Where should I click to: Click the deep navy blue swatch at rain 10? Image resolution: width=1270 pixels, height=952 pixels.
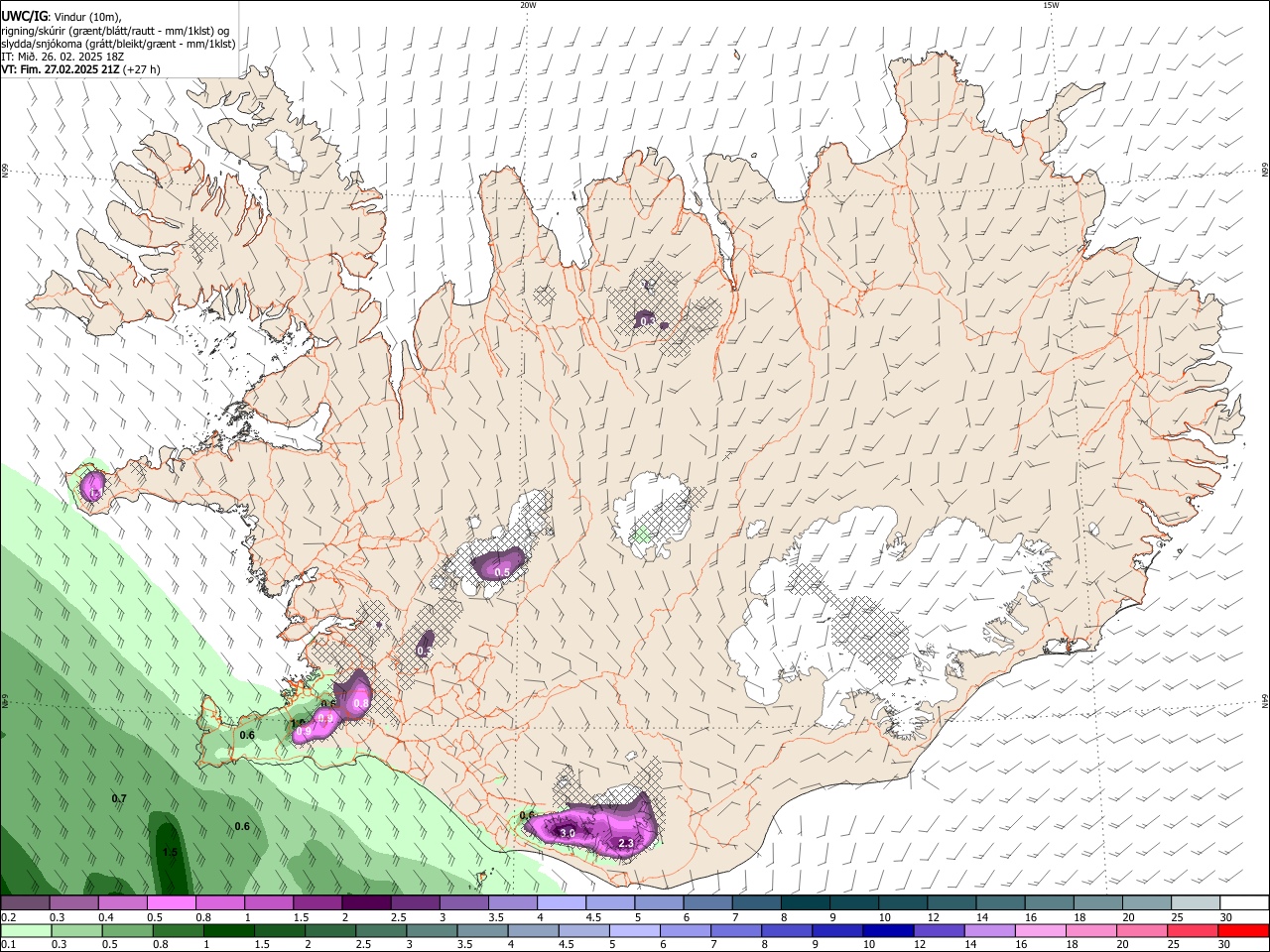[x=889, y=930]
